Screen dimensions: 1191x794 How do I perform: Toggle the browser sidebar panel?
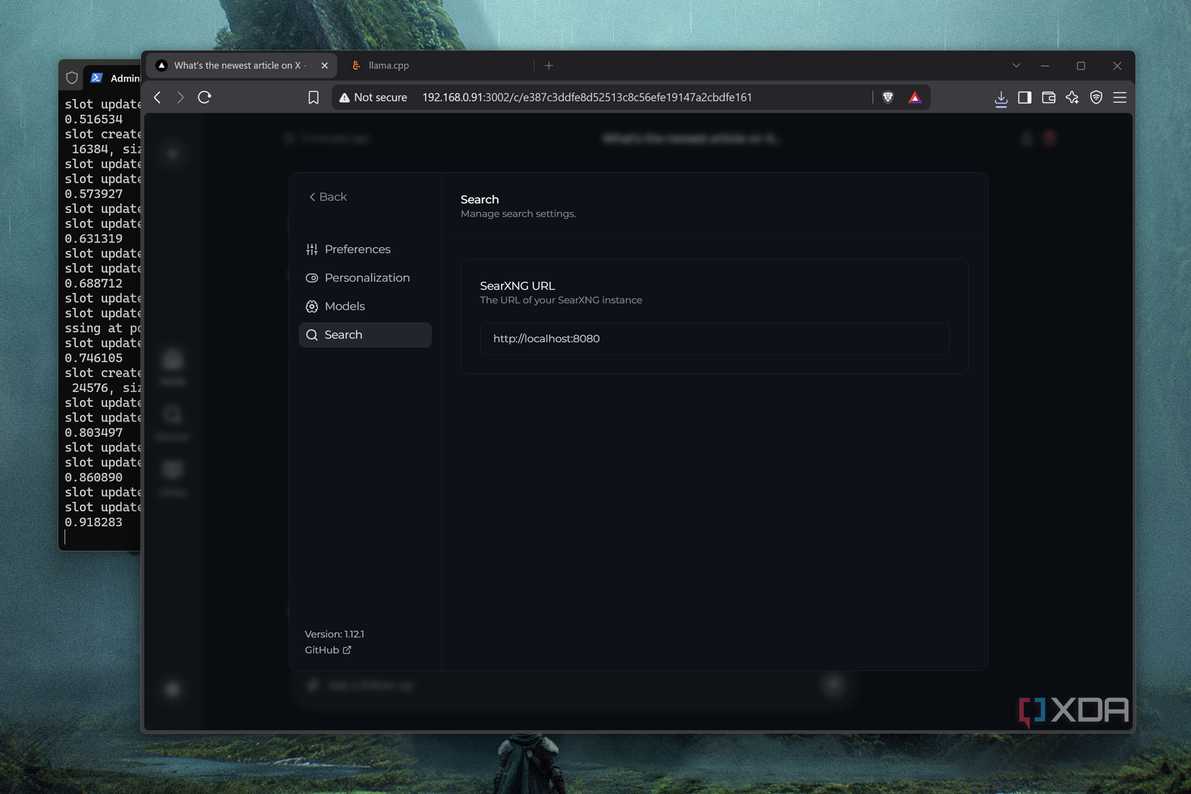click(1025, 97)
